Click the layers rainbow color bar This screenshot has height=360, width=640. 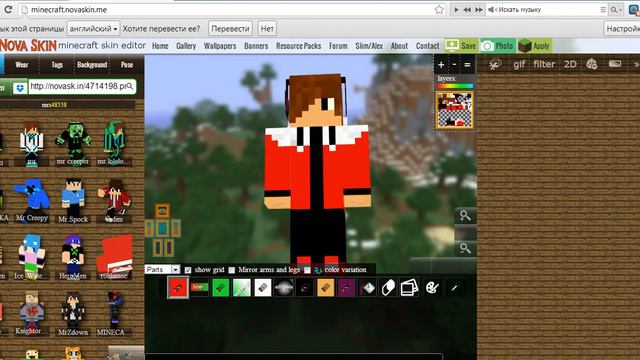point(455,86)
